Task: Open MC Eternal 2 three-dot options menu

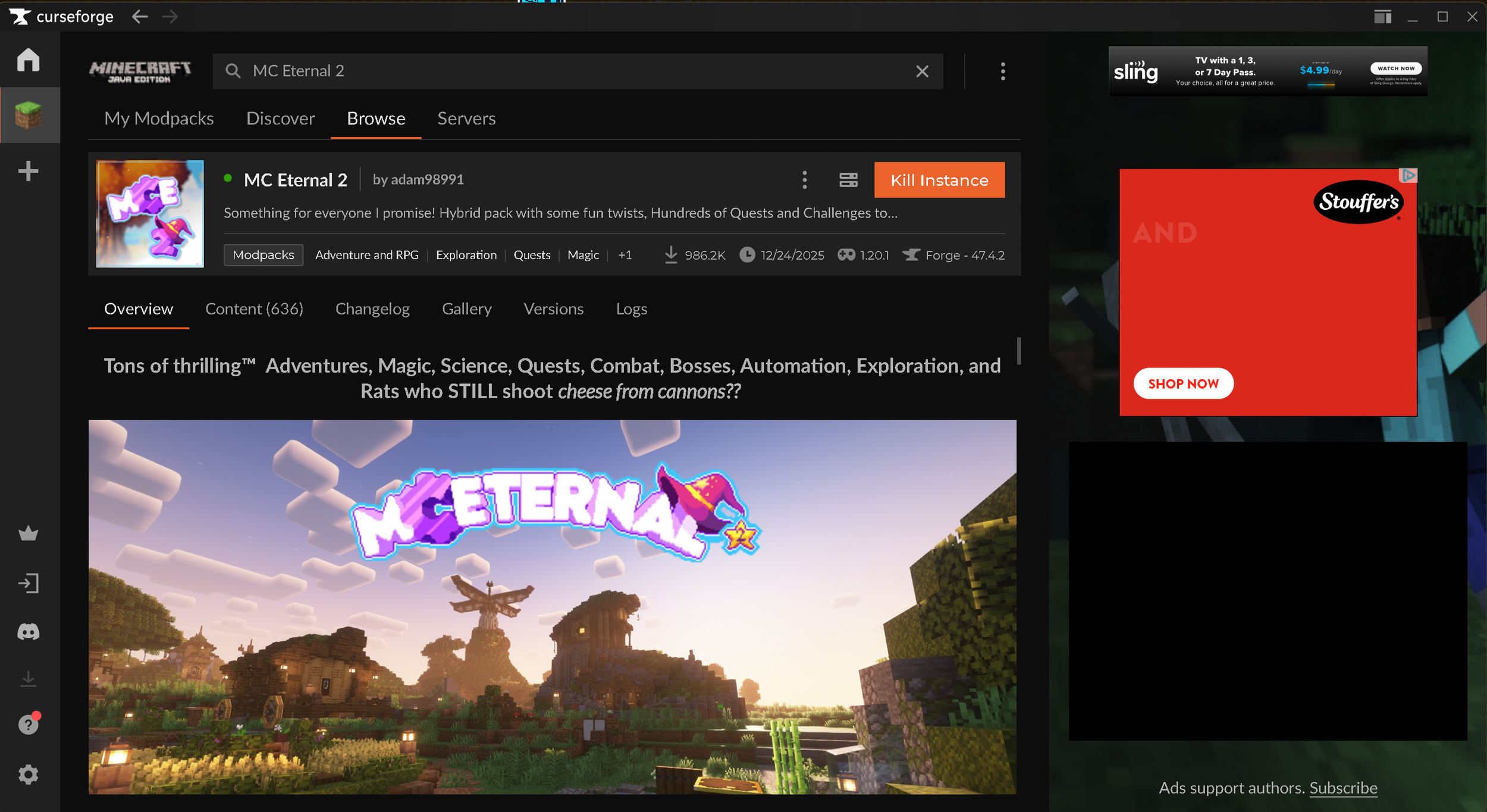Action: tap(804, 180)
